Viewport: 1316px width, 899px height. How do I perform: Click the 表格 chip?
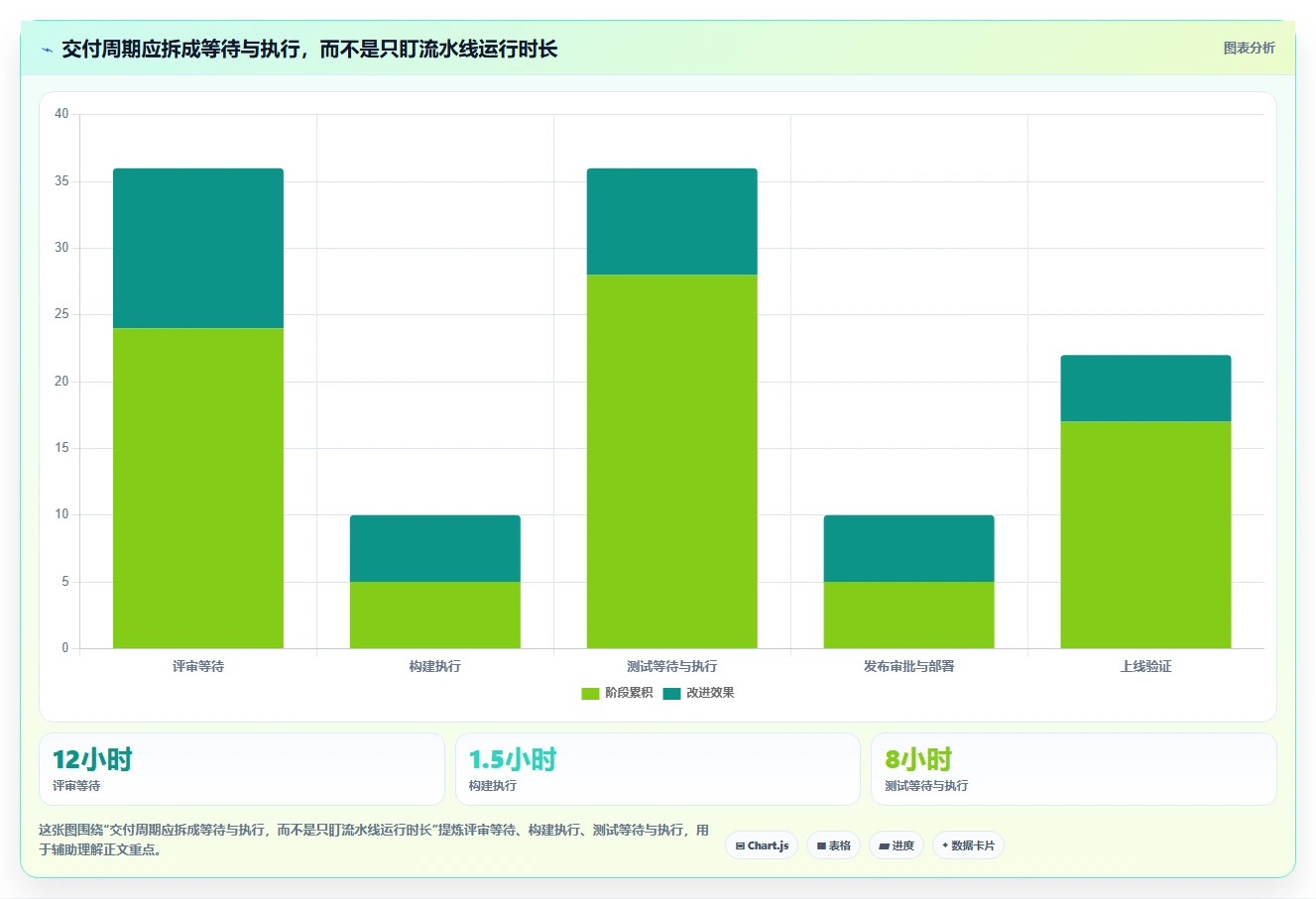click(833, 845)
